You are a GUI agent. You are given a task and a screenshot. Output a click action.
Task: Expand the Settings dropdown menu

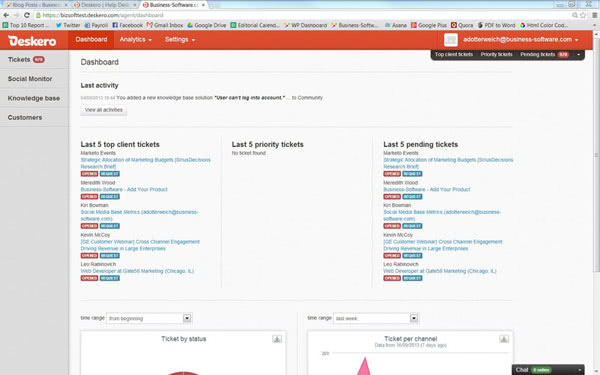click(x=180, y=40)
